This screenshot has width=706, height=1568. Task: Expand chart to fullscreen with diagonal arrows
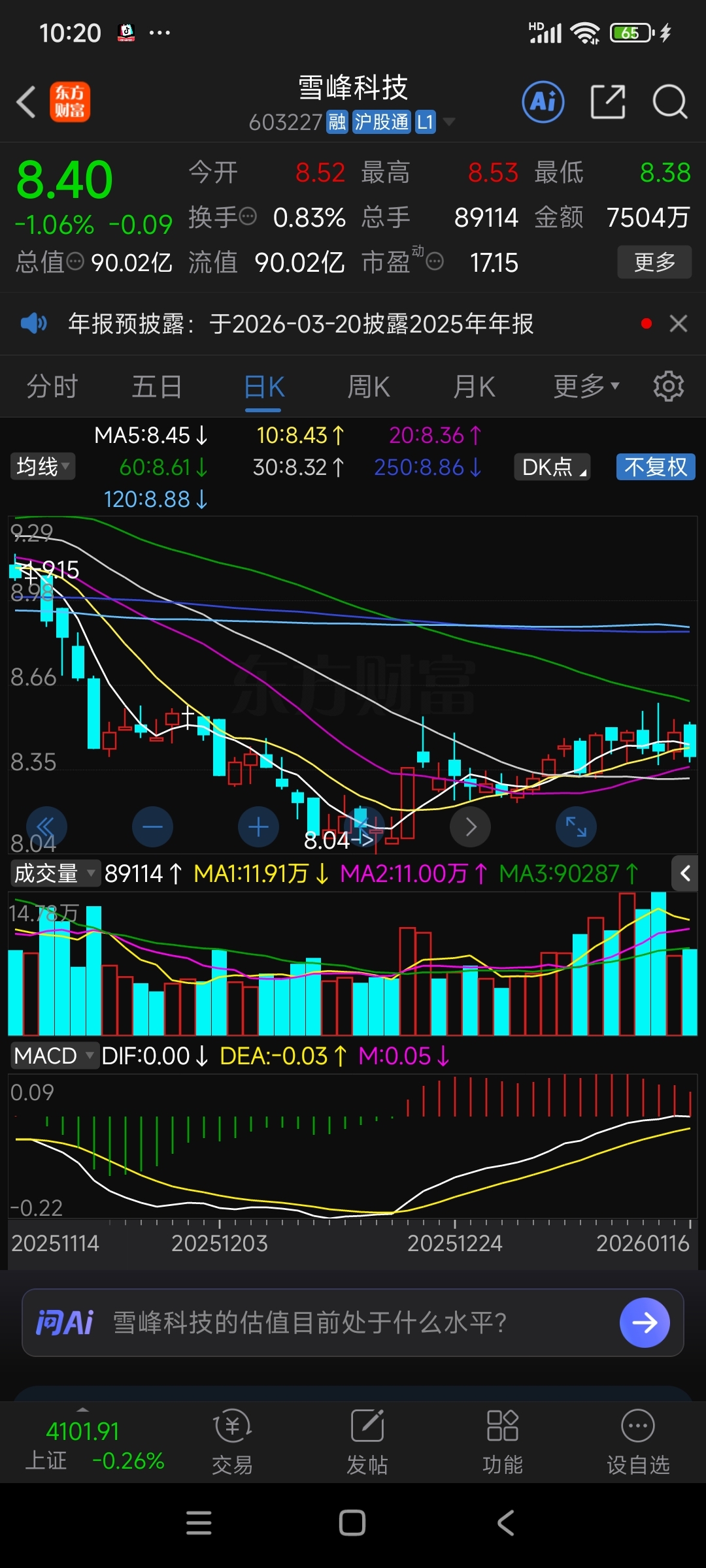(x=576, y=827)
